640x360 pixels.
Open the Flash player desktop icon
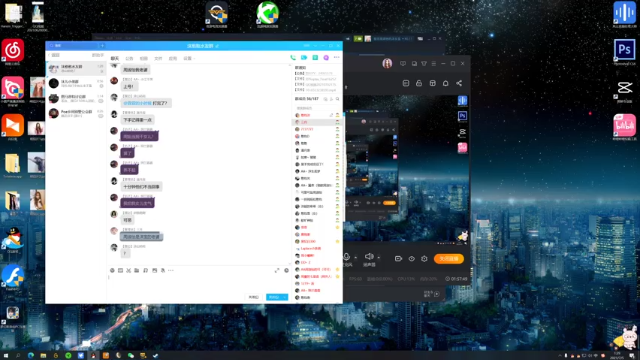[x=13, y=278]
